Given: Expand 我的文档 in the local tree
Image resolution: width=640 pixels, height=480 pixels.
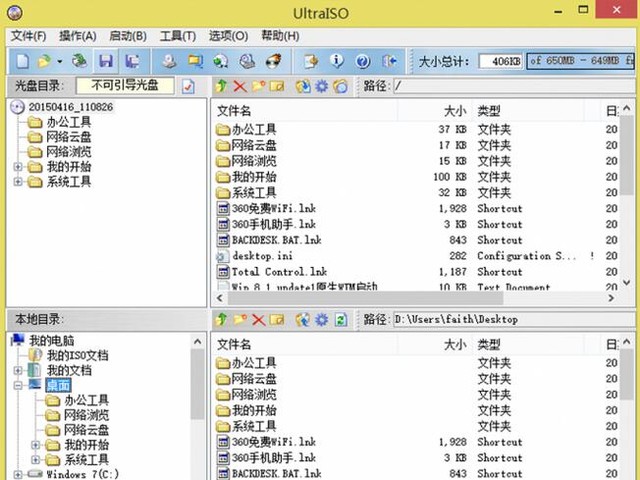Looking at the screenshot, I should 18,370.
